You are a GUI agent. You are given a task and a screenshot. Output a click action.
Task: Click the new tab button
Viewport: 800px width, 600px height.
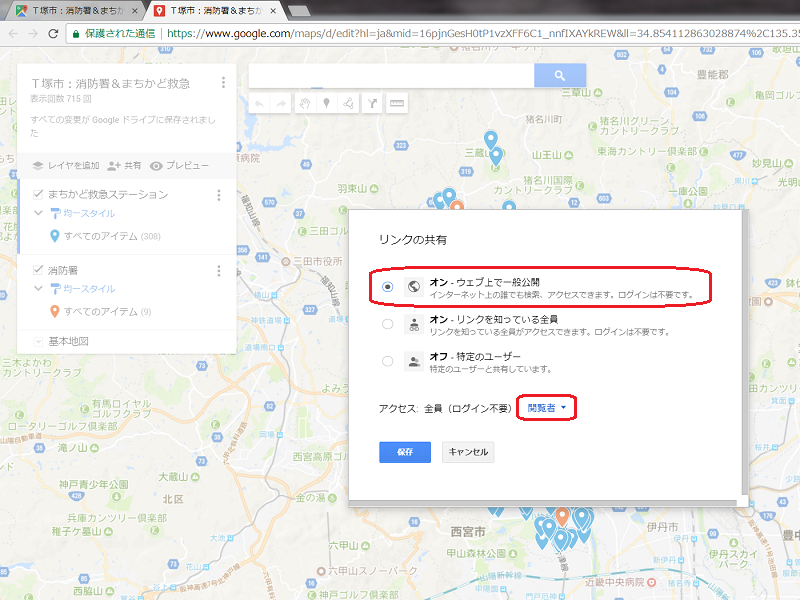point(298,11)
